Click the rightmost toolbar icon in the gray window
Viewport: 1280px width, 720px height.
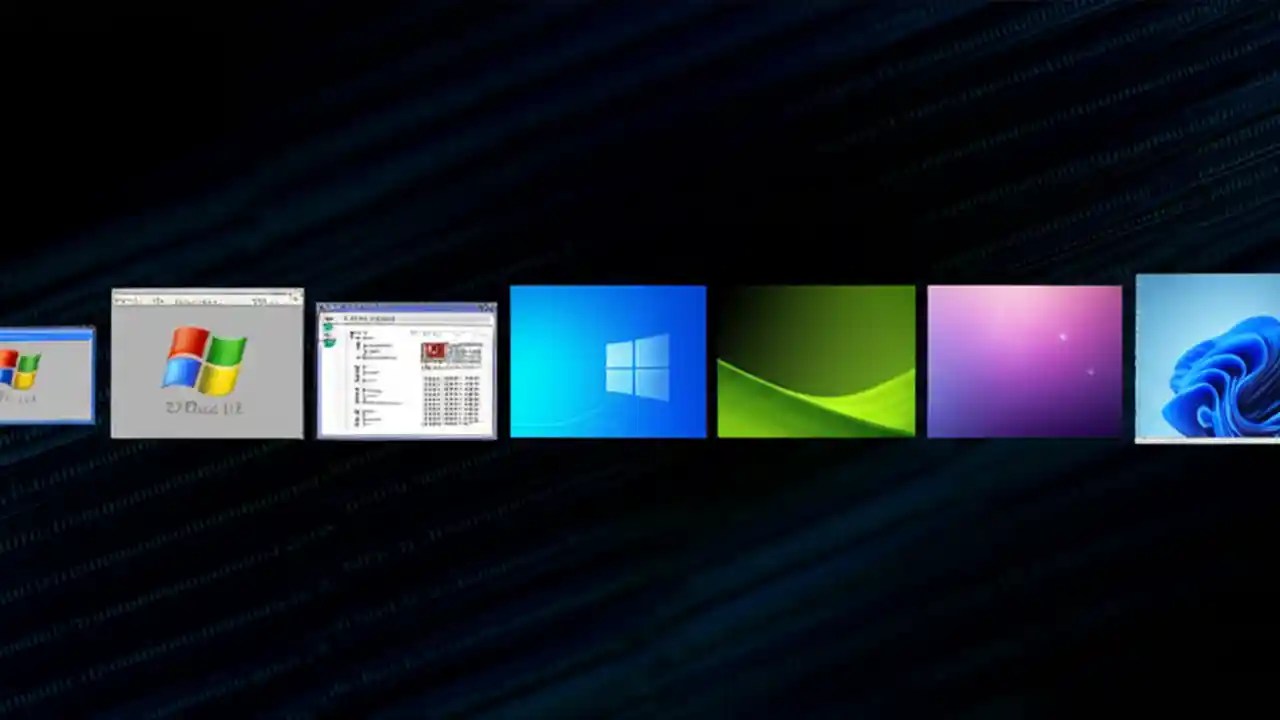coord(294,297)
